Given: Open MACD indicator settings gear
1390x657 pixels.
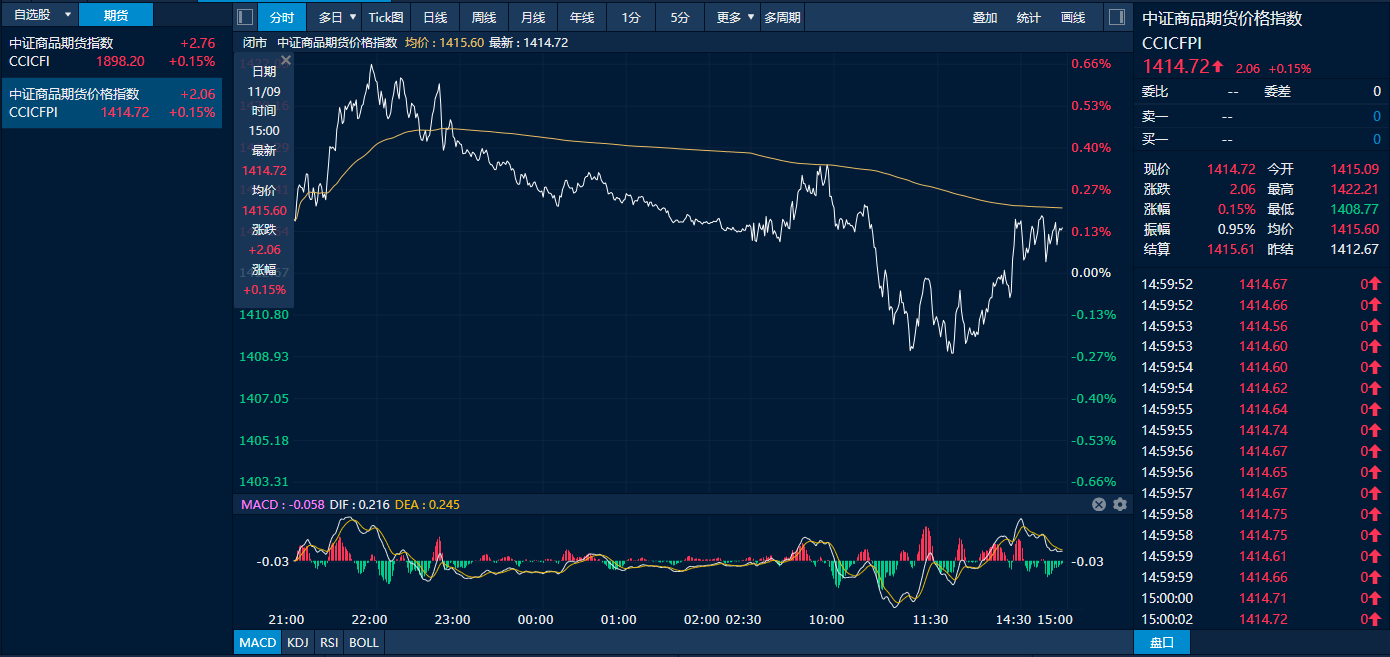Looking at the screenshot, I should [x=1120, y=505].
